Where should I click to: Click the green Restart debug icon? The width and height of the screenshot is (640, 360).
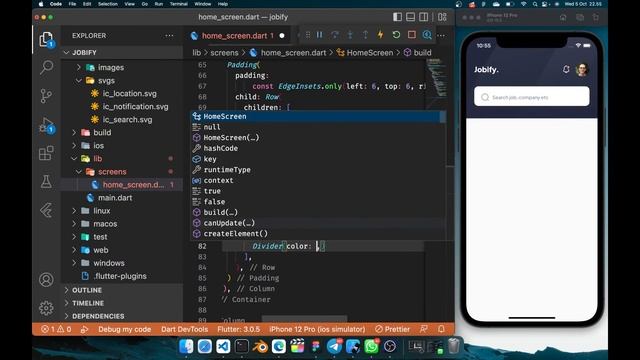(396, 35)
